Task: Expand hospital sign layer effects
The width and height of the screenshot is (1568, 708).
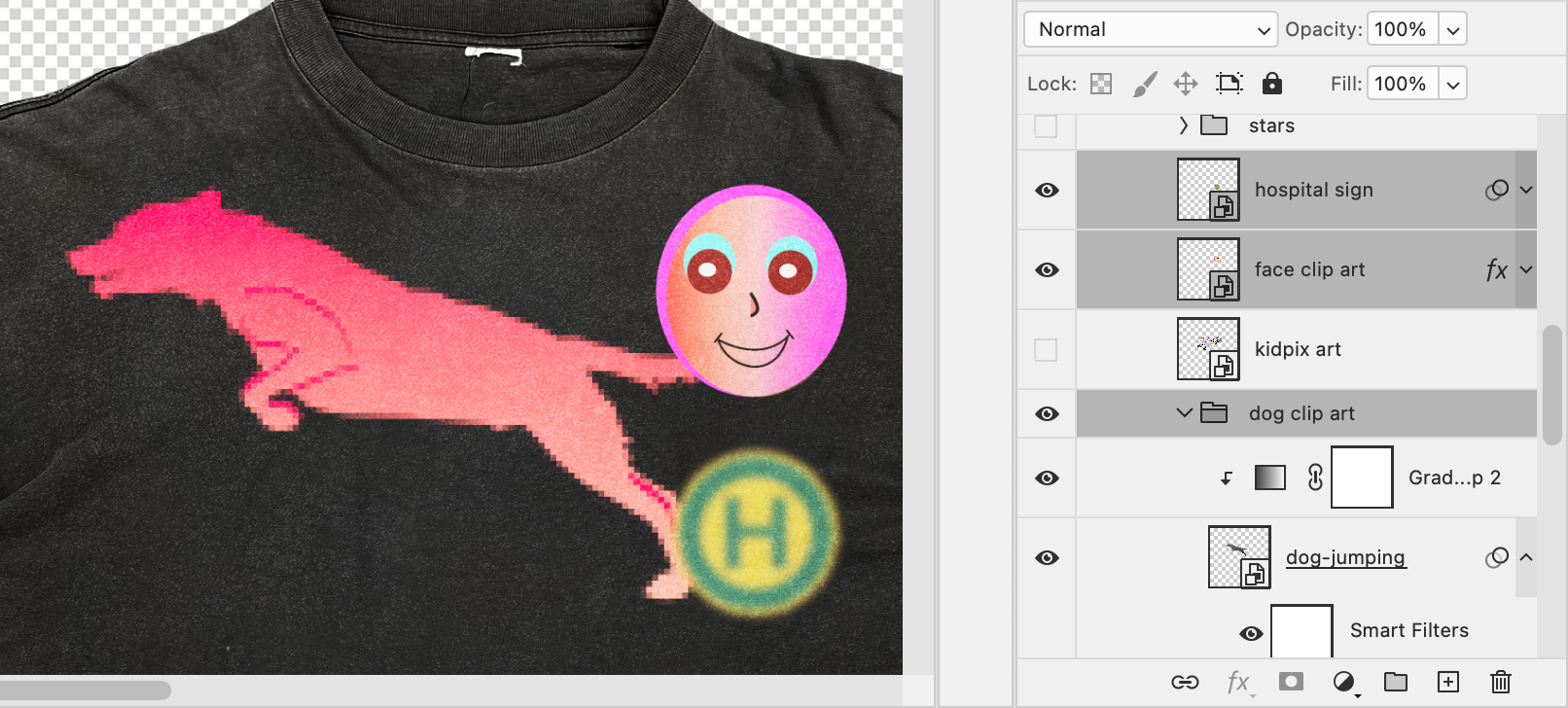Action: coord(1526,190)
